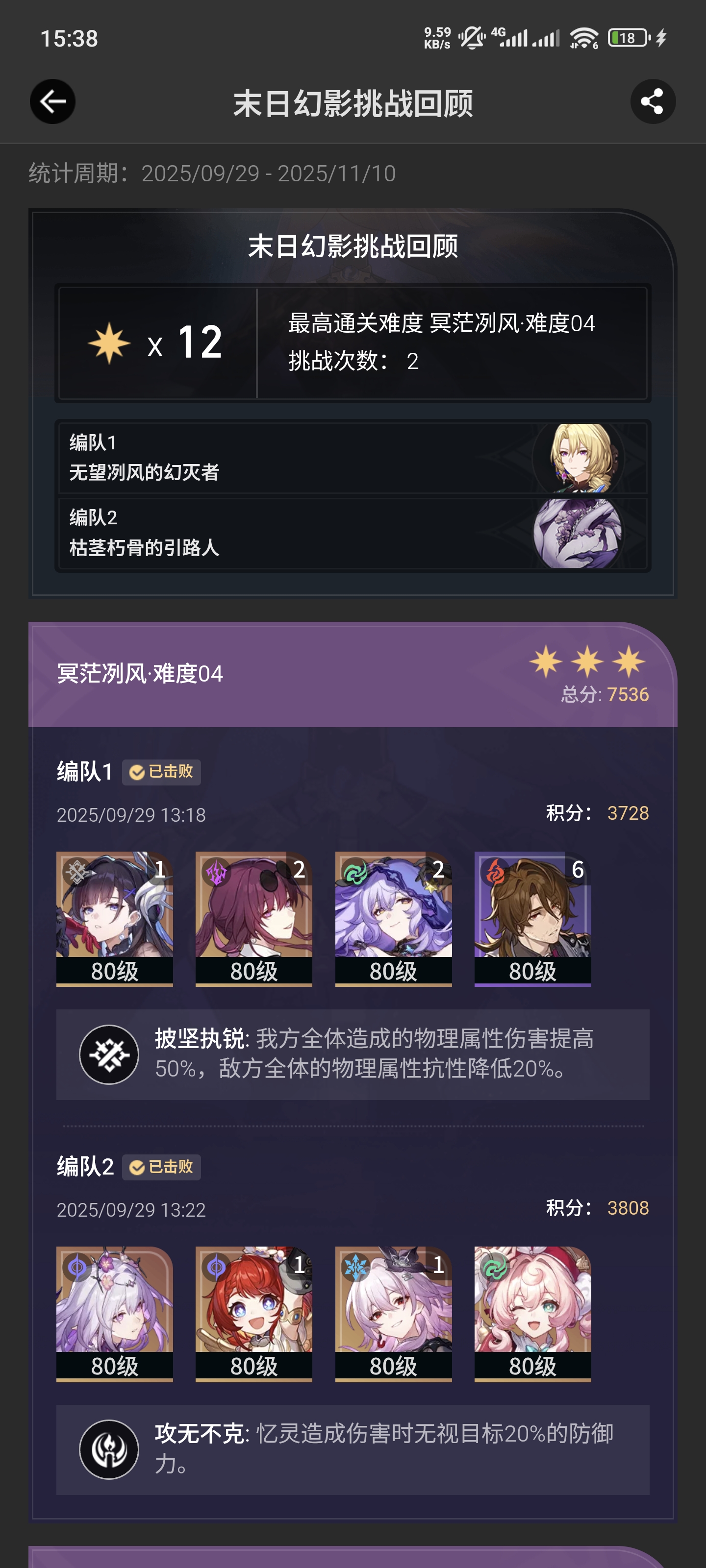Viewport: 706px width, 1568px height.
Task: Tap the three-star rating for 难度04
Action: [x=587, y=661]
